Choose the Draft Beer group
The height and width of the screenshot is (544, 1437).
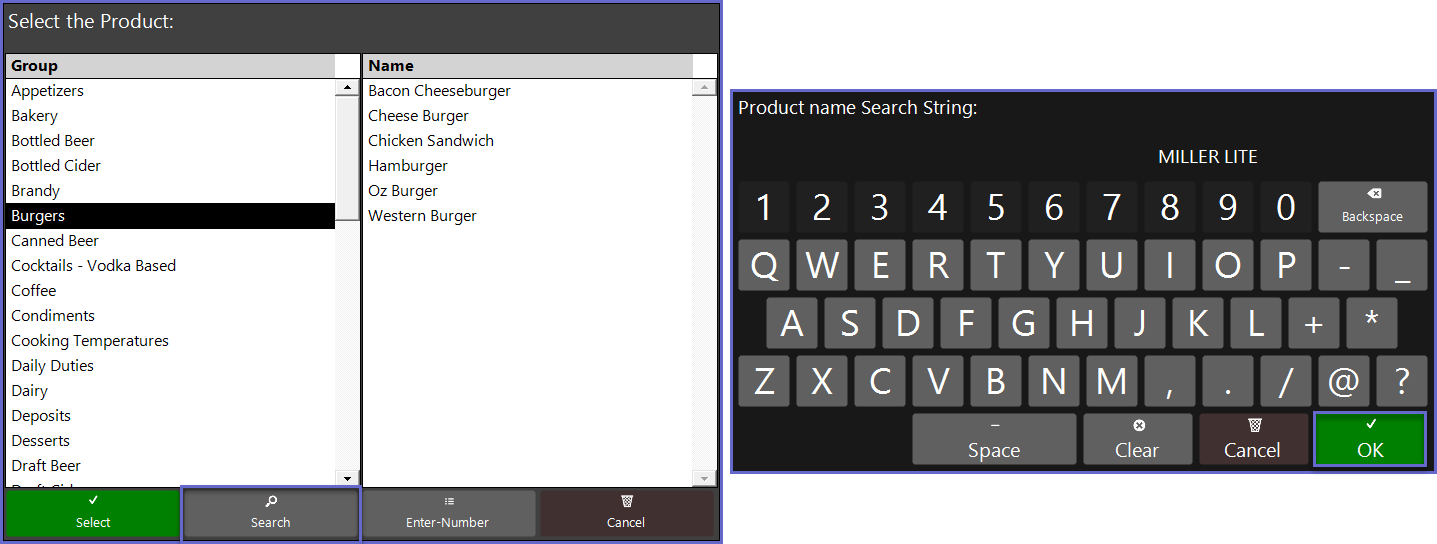point(46,466)
